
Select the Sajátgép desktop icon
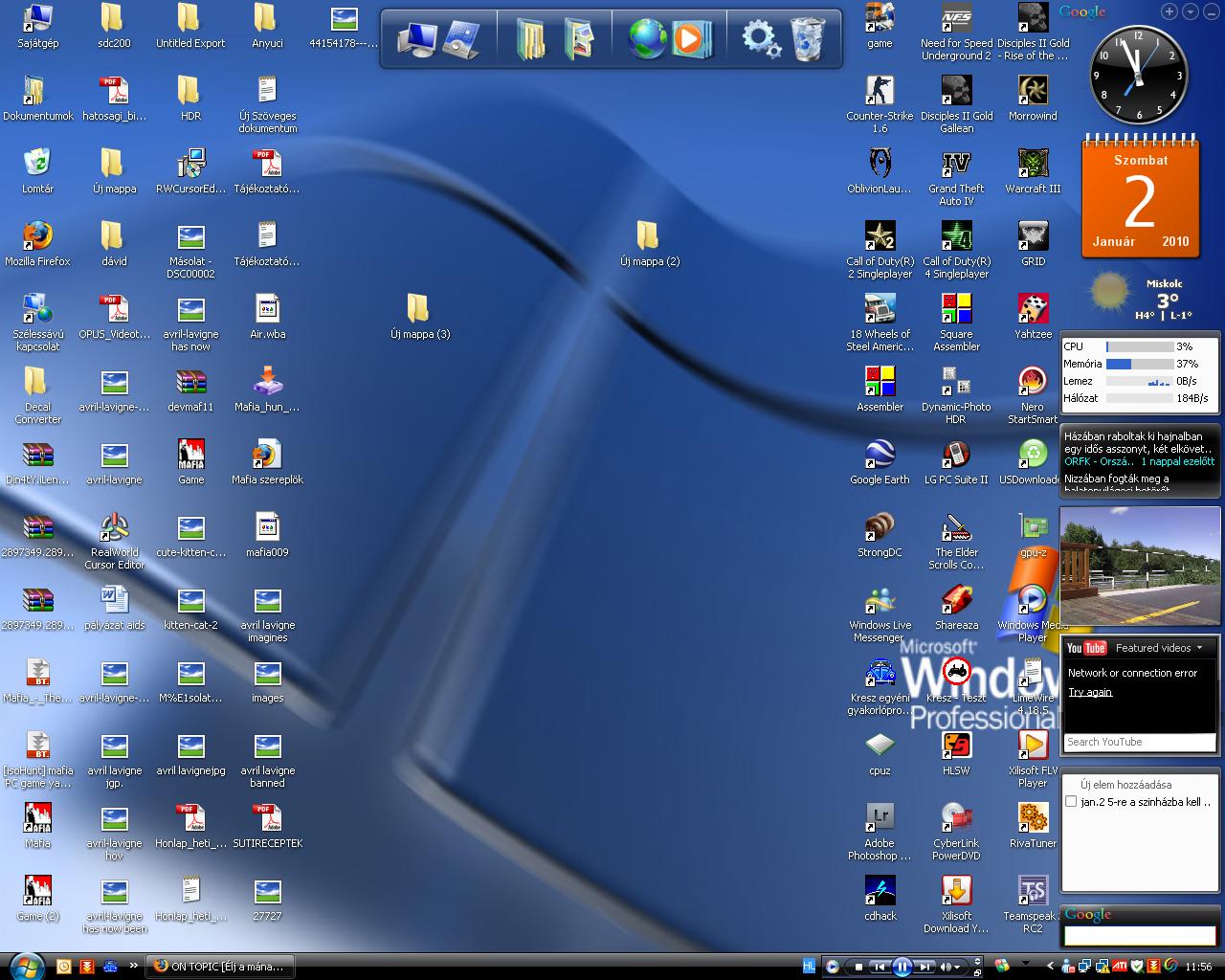point(37,27)
